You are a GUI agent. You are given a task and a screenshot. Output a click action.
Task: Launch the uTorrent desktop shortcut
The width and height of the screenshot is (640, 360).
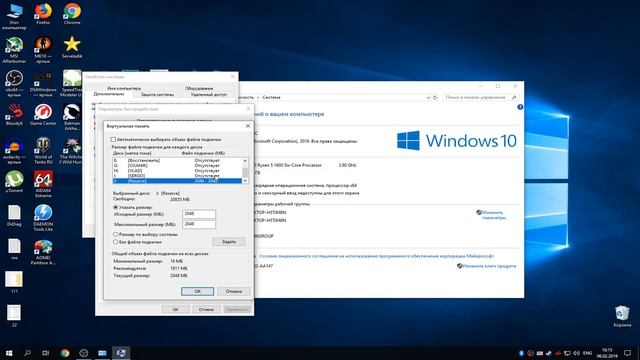click(x=14, y=181)
